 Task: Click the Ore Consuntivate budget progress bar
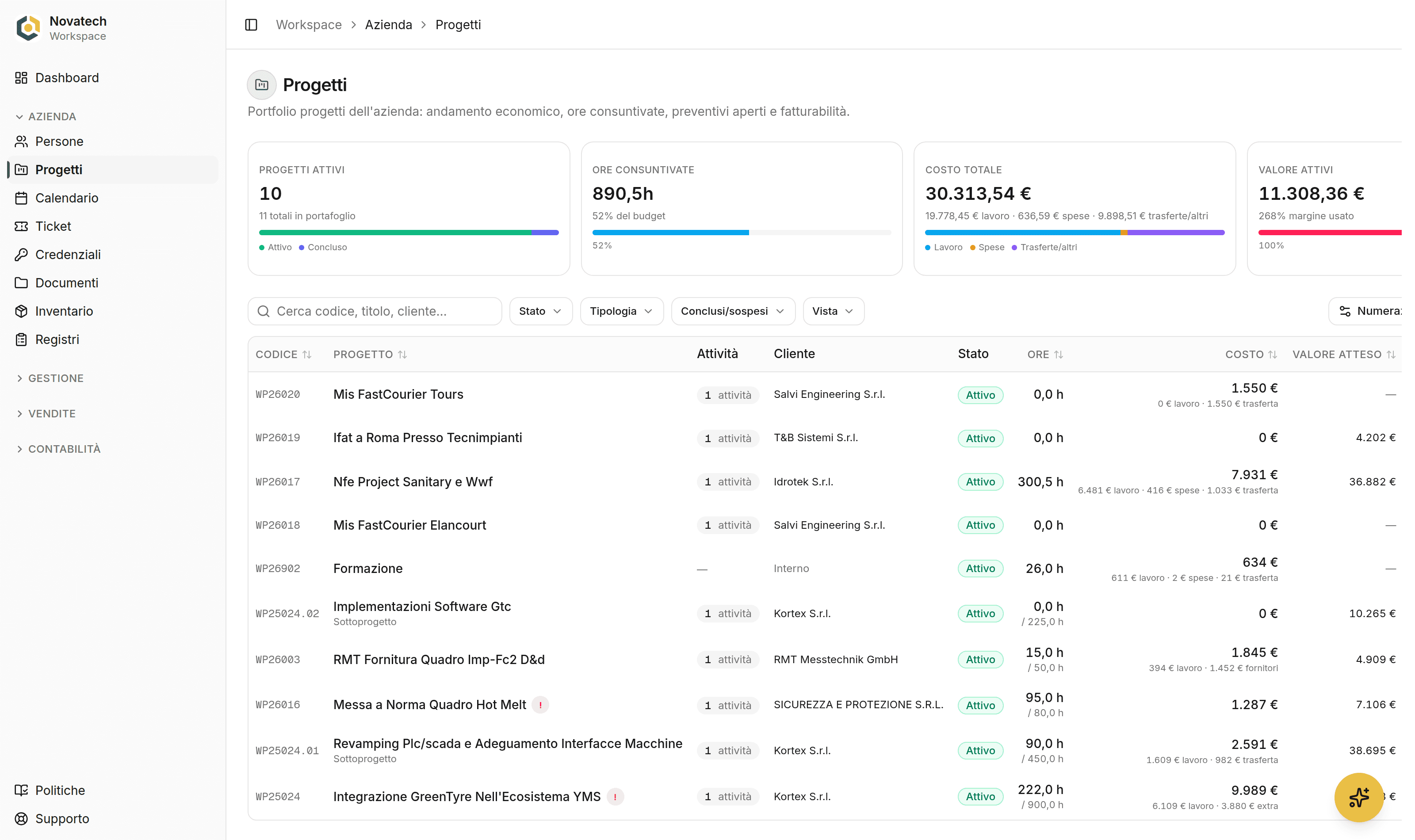click(x=741, y=233)
